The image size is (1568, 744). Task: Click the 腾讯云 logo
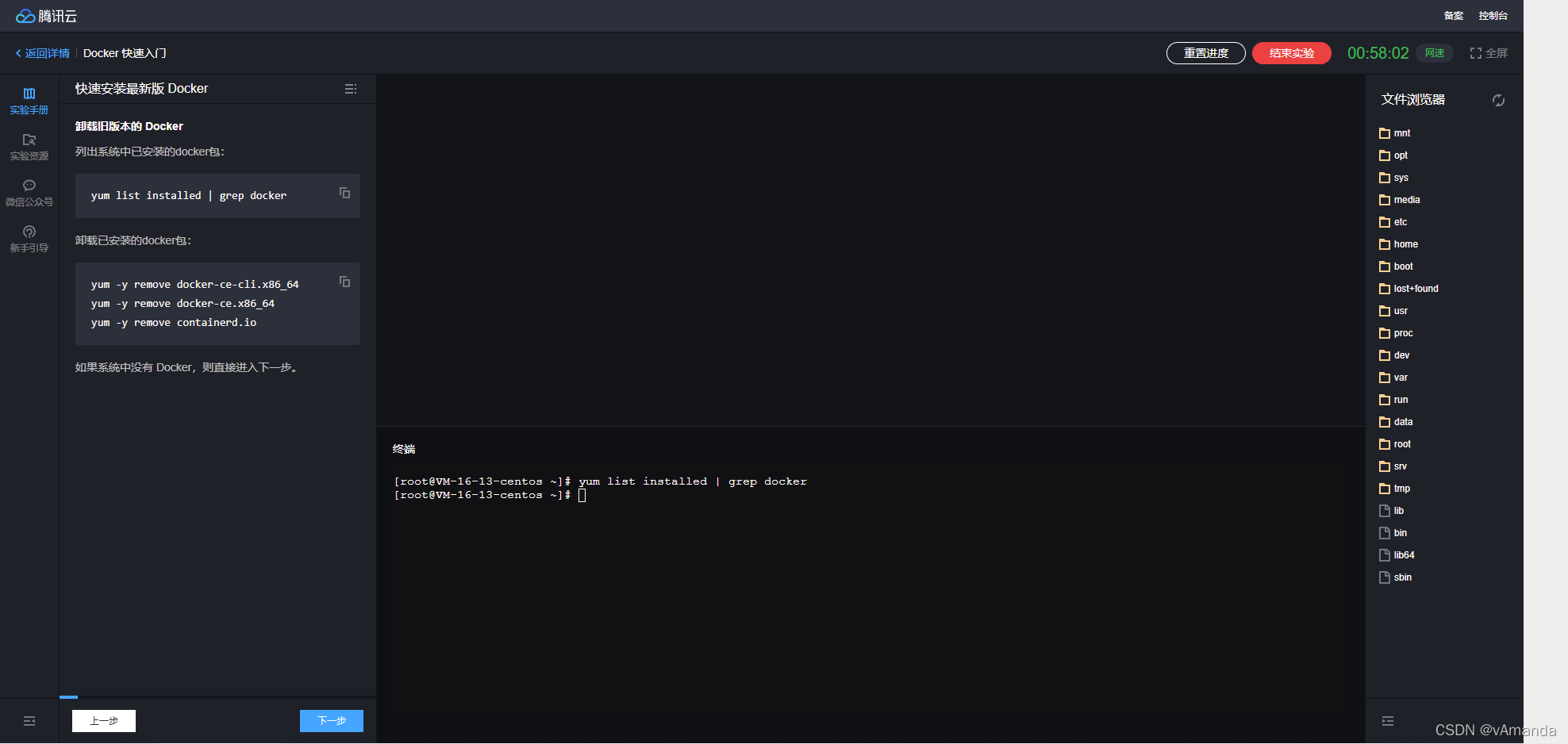pyautogui.click(x=46, y=16)
